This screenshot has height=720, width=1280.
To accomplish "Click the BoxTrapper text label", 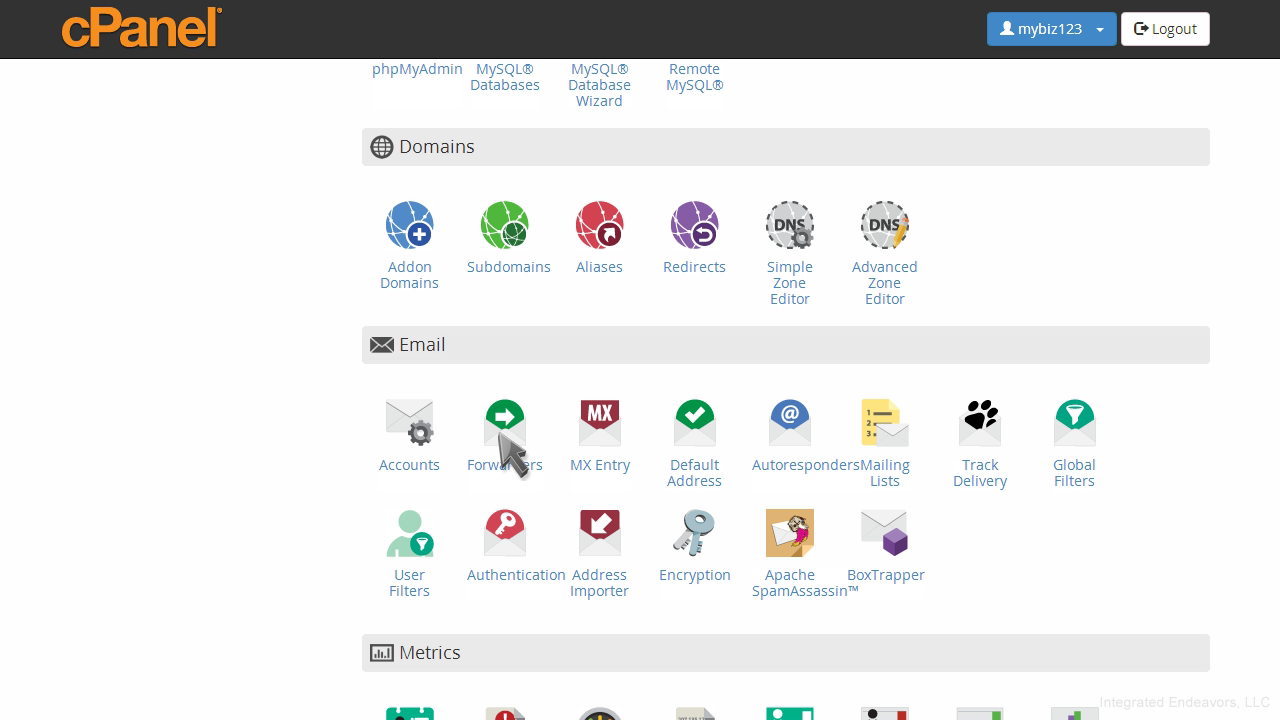I will 885,575.
